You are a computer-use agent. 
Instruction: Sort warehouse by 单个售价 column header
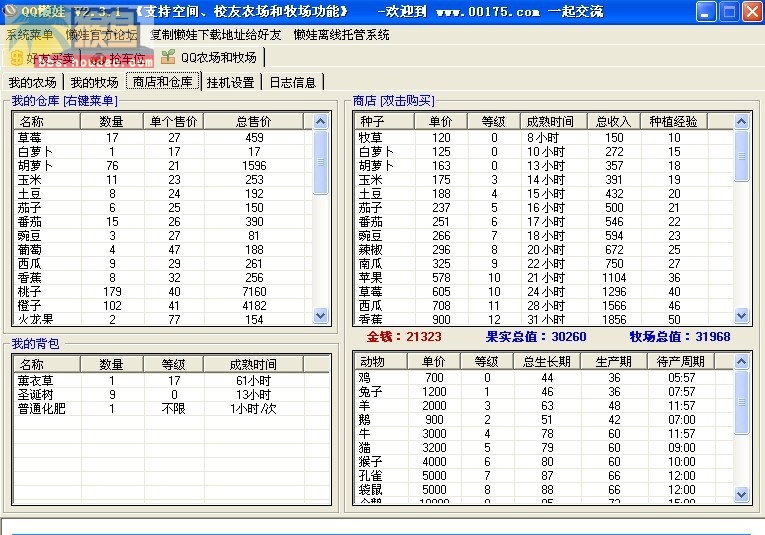point(173,121)
